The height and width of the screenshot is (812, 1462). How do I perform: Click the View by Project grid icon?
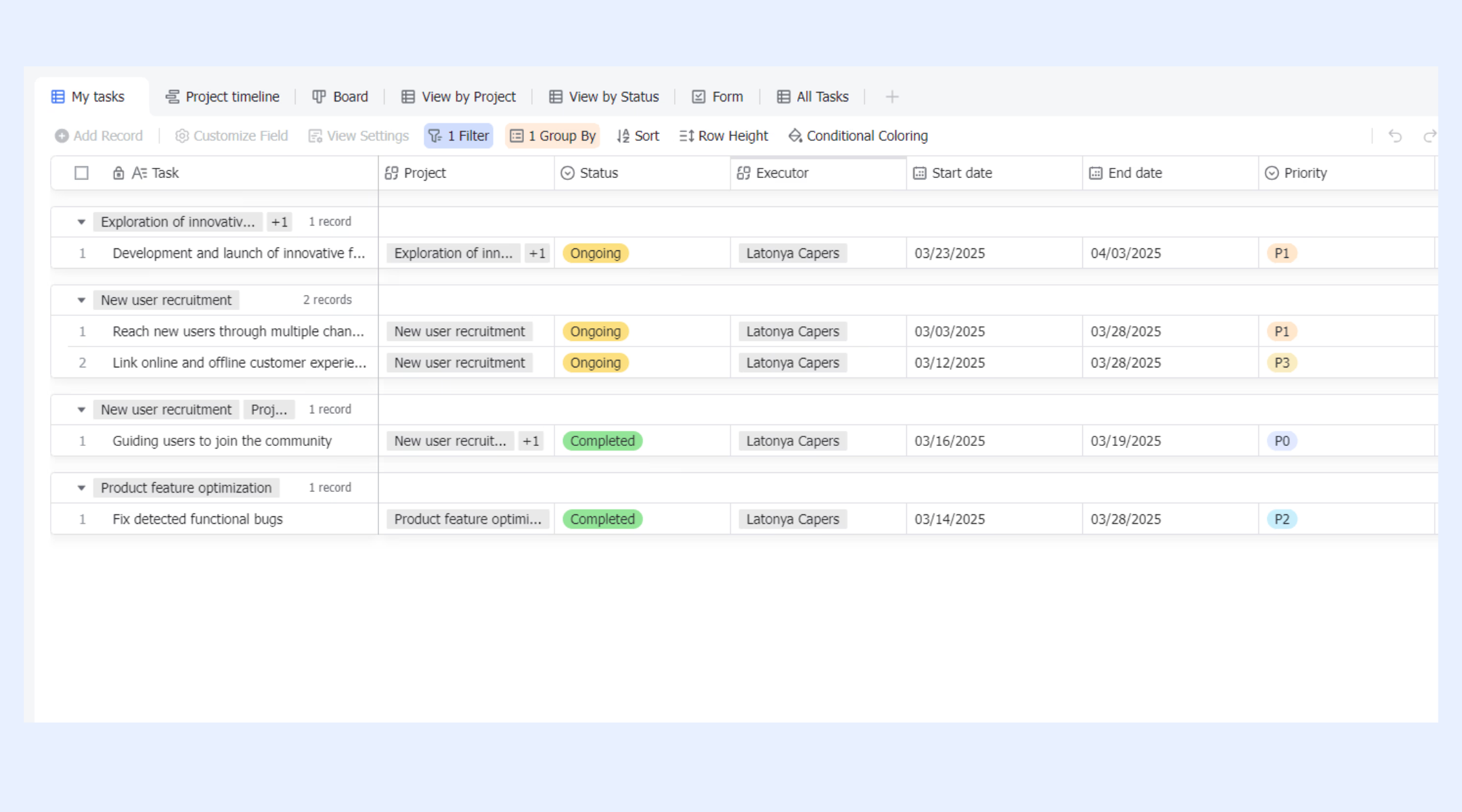pos(408,97)
